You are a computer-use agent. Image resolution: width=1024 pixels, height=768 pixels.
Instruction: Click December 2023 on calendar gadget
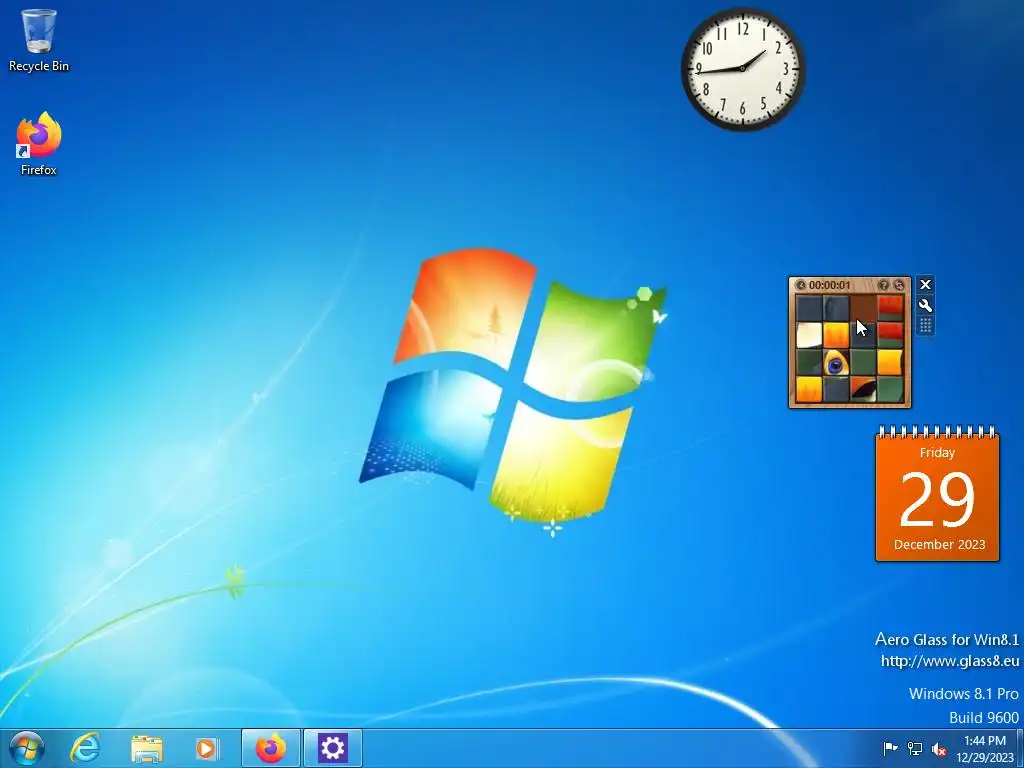tap(939, 544)
